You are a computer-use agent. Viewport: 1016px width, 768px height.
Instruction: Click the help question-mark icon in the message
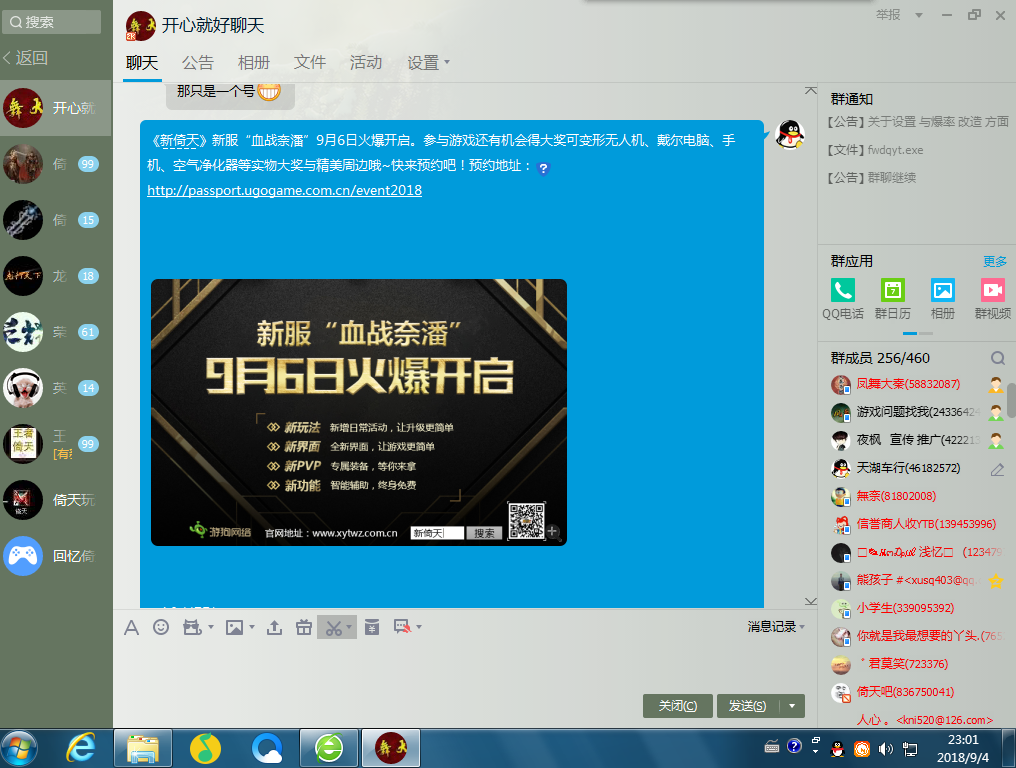(x=542, y=169)
